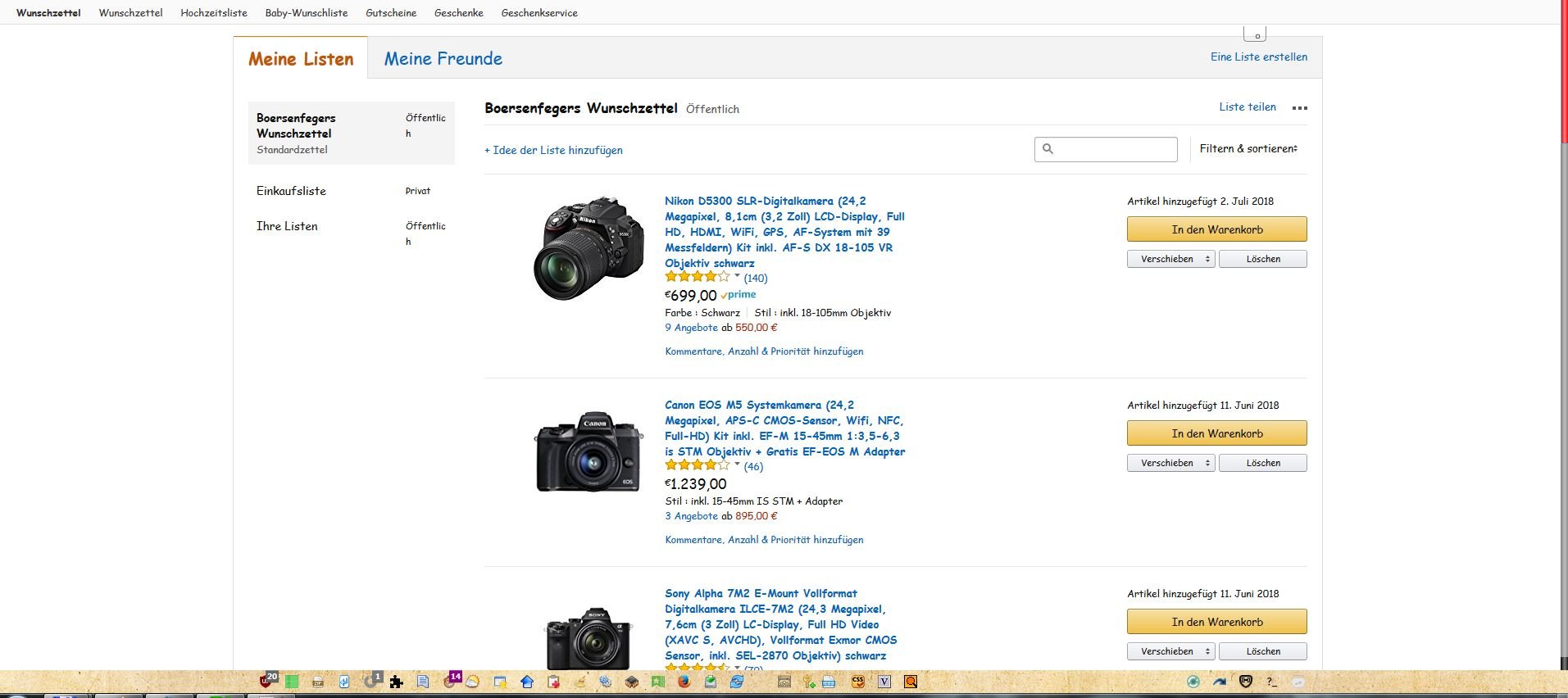Open Geschenkservice in the top menu
1568x698 pixels.
(539, 12)
